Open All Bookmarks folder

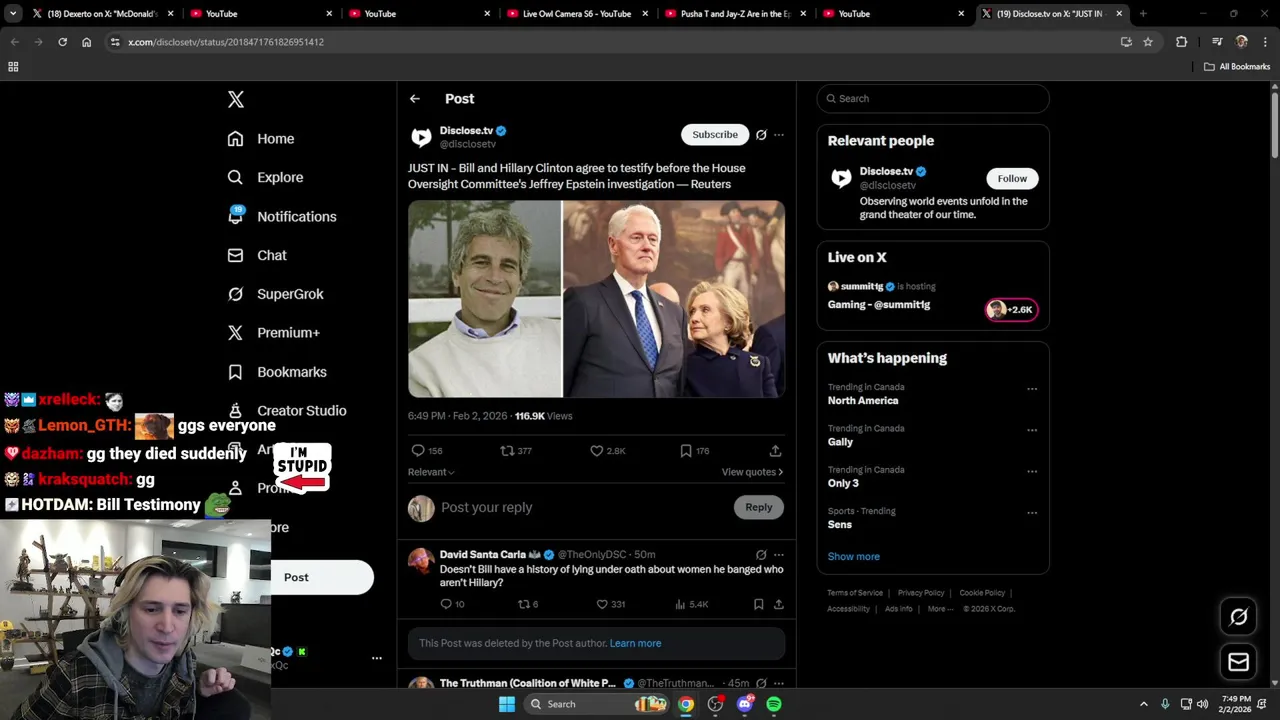(x=1237, y=67)
